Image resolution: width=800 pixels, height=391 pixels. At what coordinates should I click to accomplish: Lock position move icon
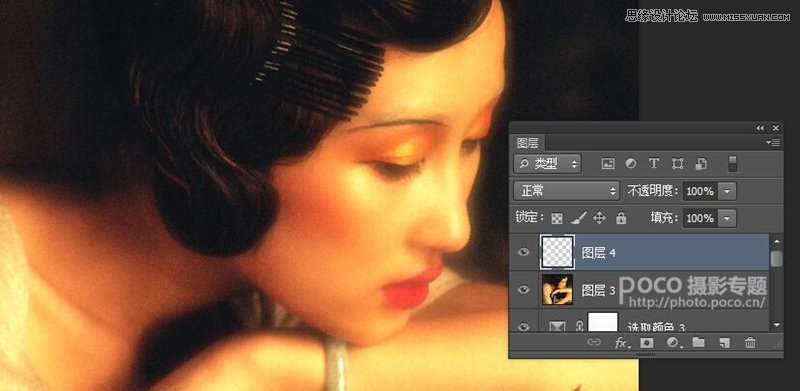[x=599, y=218]
